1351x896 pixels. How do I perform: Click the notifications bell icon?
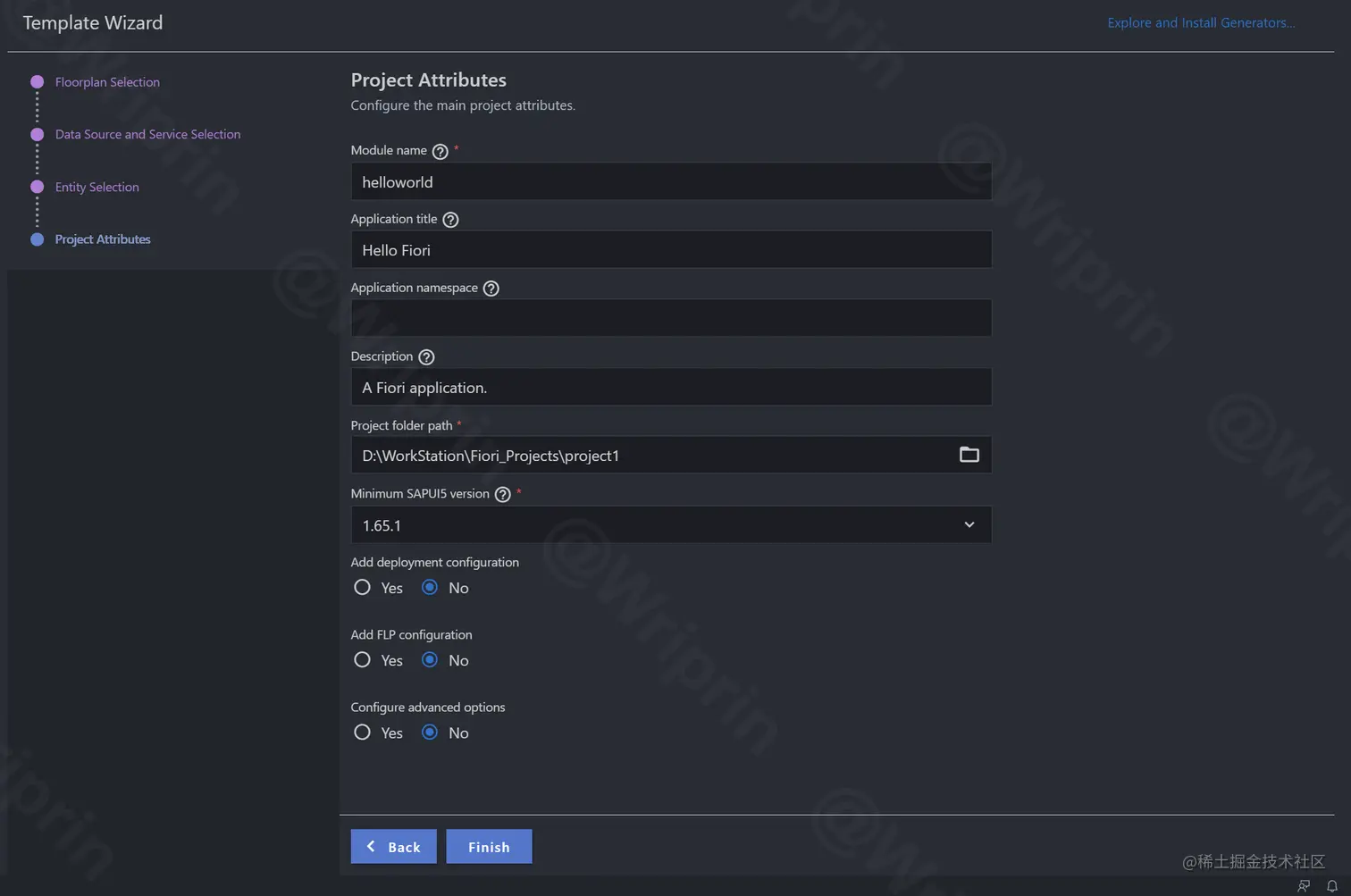coord(1331,885)
